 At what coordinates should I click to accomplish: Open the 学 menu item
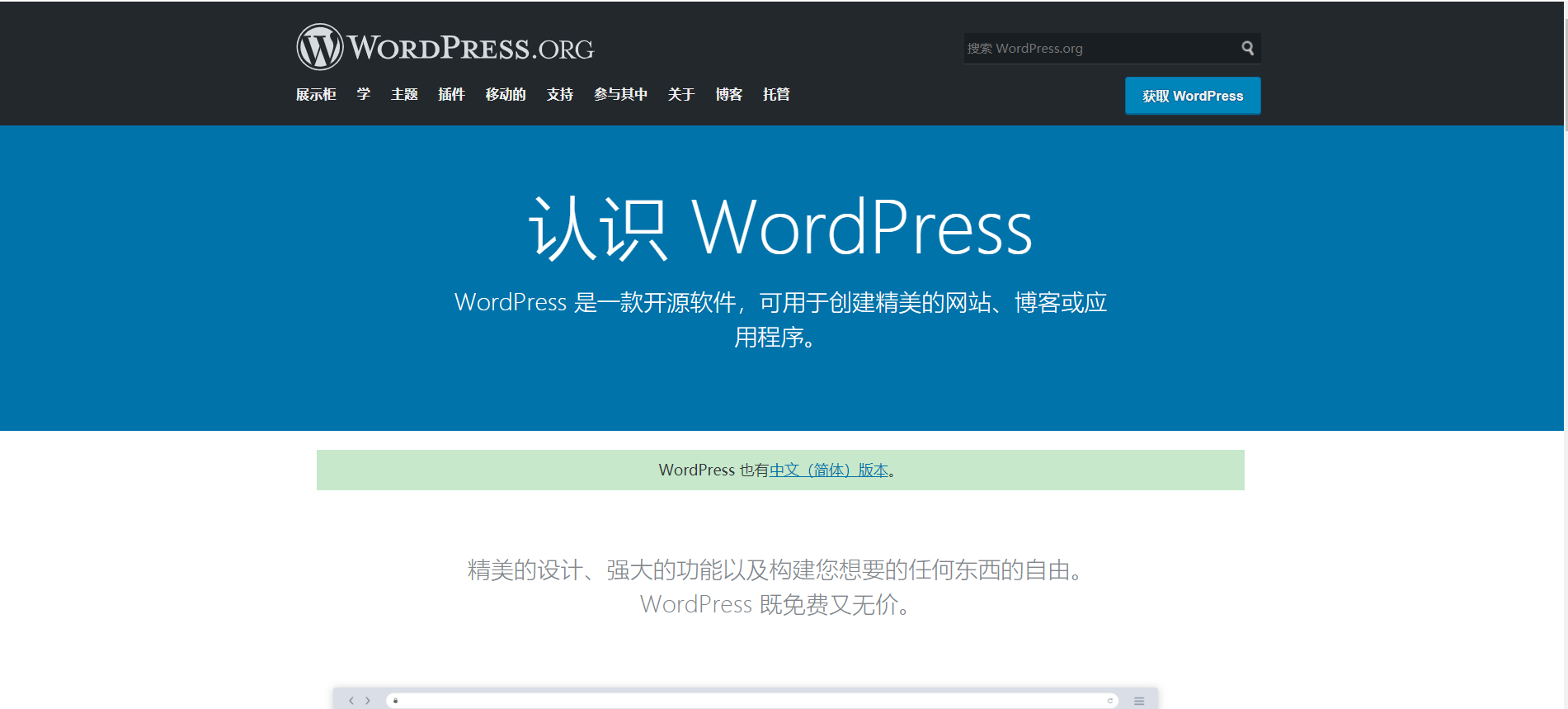[364, 94]
